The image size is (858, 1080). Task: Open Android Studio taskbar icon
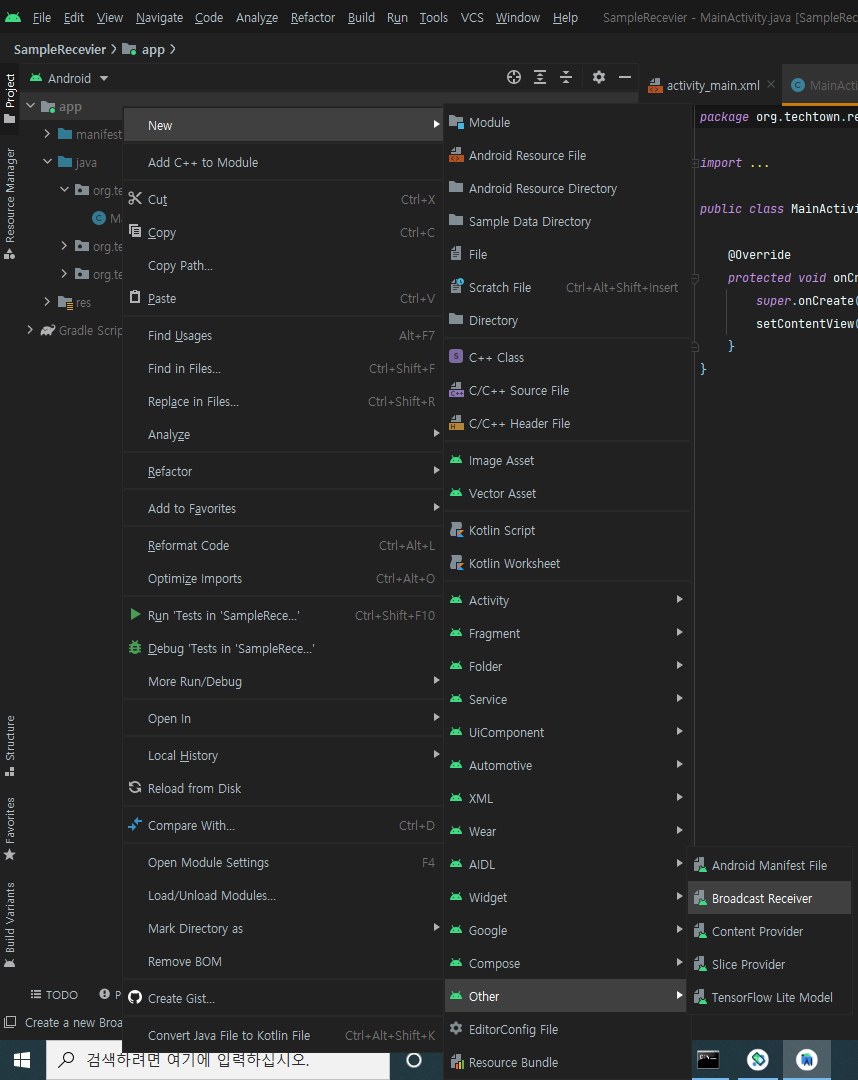pos(807,1060)
